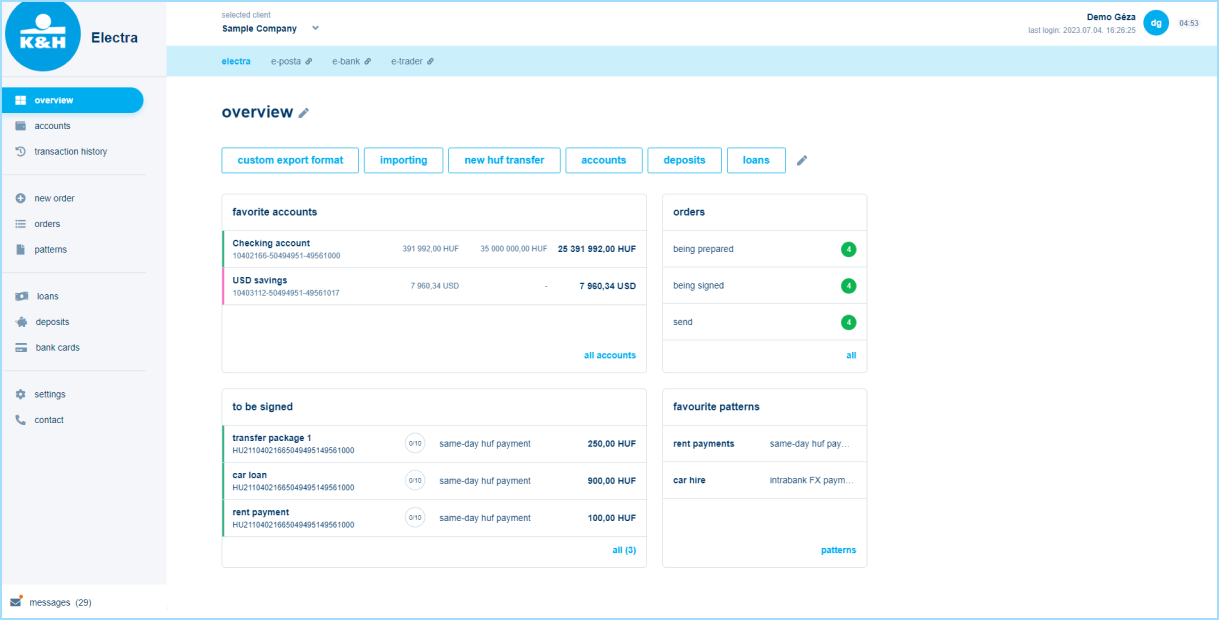This screenshot has width=1219, height=620.
Task: Switch to the e-bank tab
Action: (346, 61)
